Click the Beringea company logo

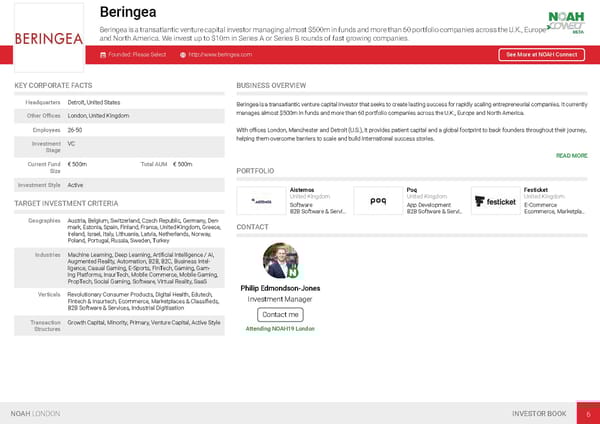[x=49, y=38]
